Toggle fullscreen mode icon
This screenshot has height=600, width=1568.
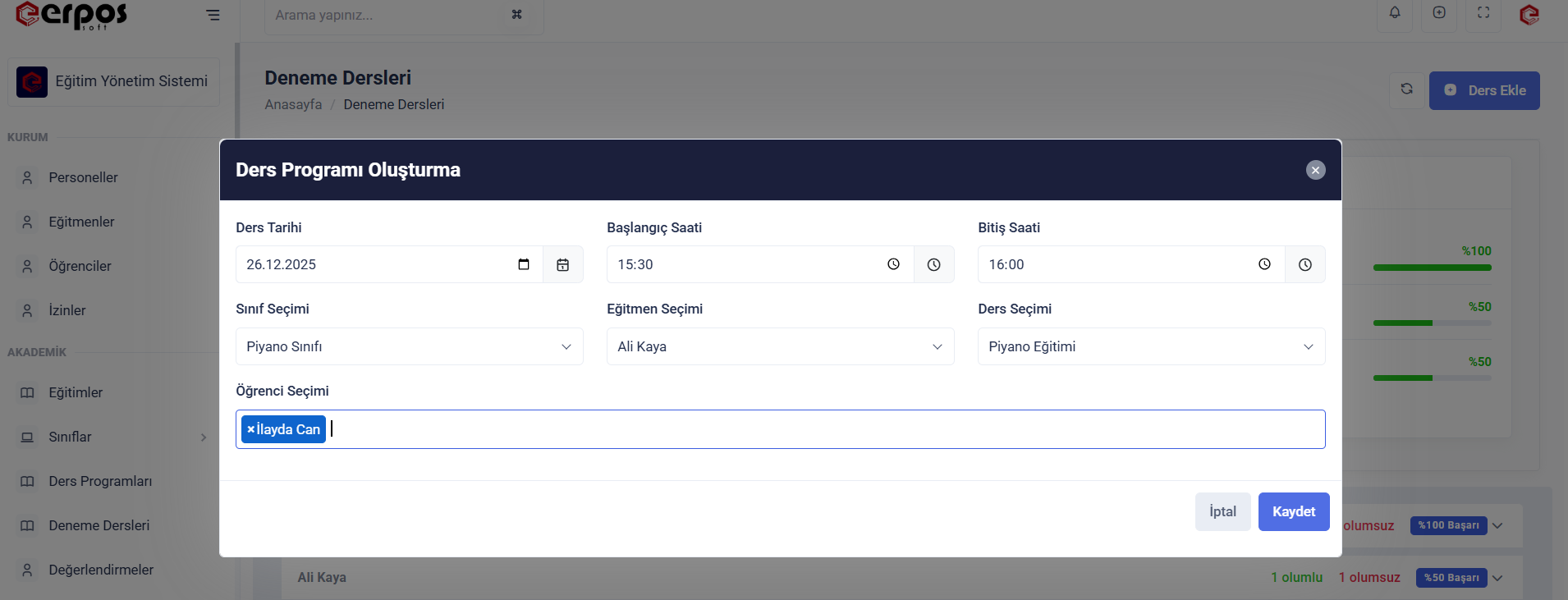1483,13
